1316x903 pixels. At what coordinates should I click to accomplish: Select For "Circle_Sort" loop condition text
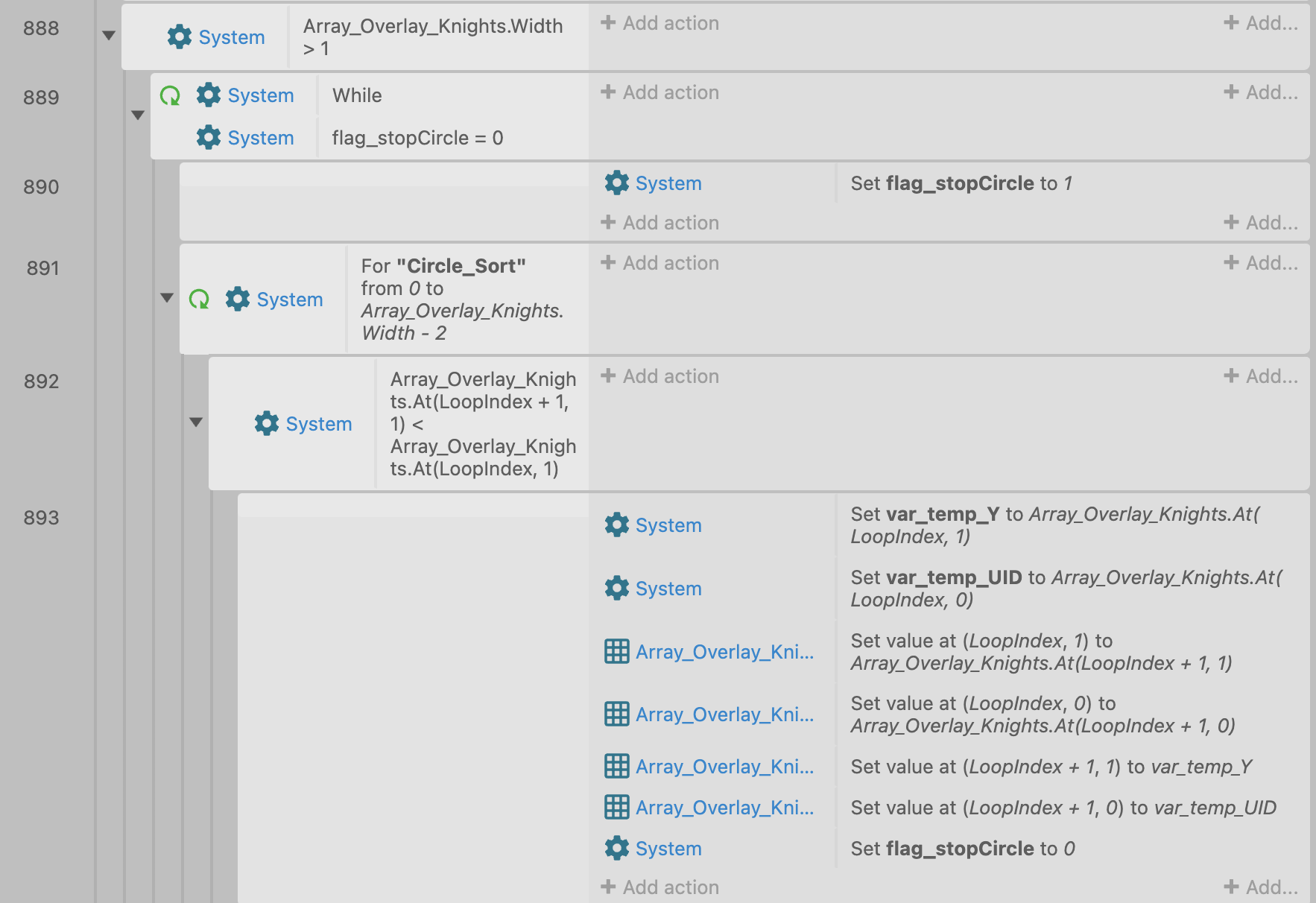coord(462,300)
